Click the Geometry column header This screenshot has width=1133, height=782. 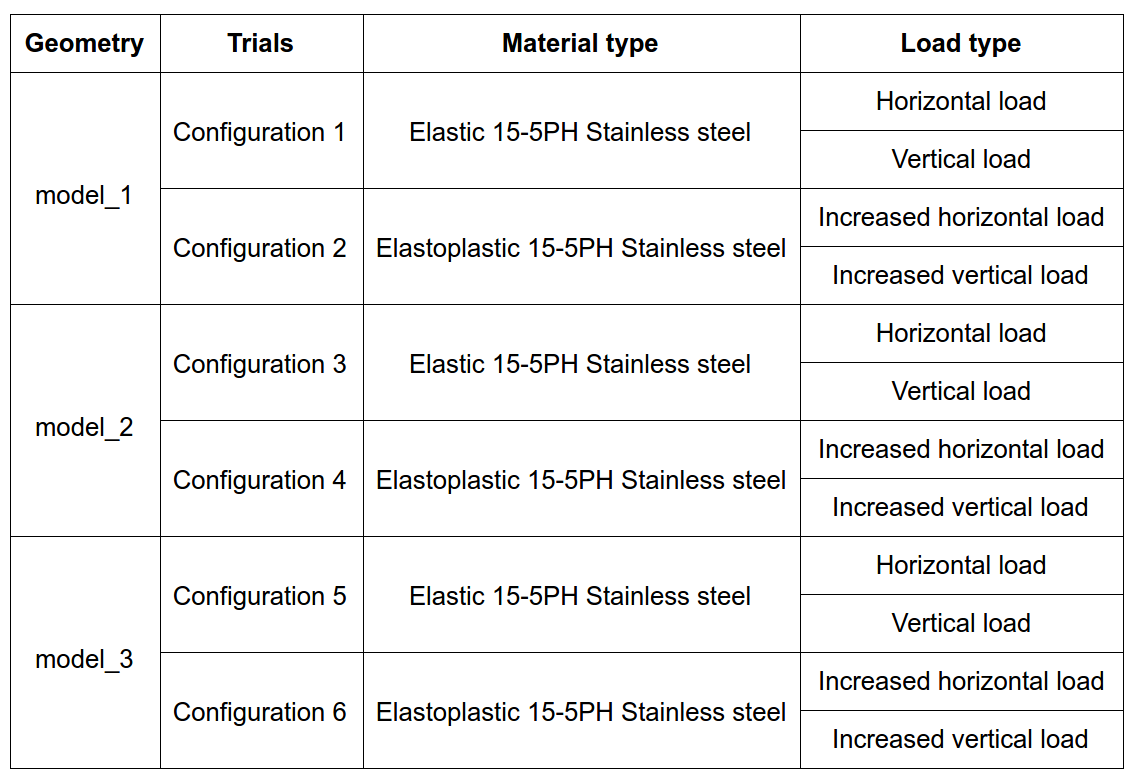[85, 44]
